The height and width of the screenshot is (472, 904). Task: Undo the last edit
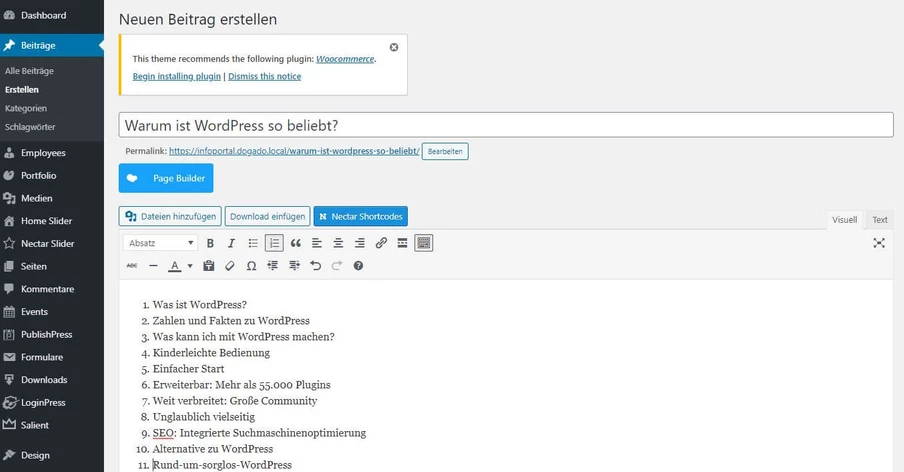pos(316,266)
